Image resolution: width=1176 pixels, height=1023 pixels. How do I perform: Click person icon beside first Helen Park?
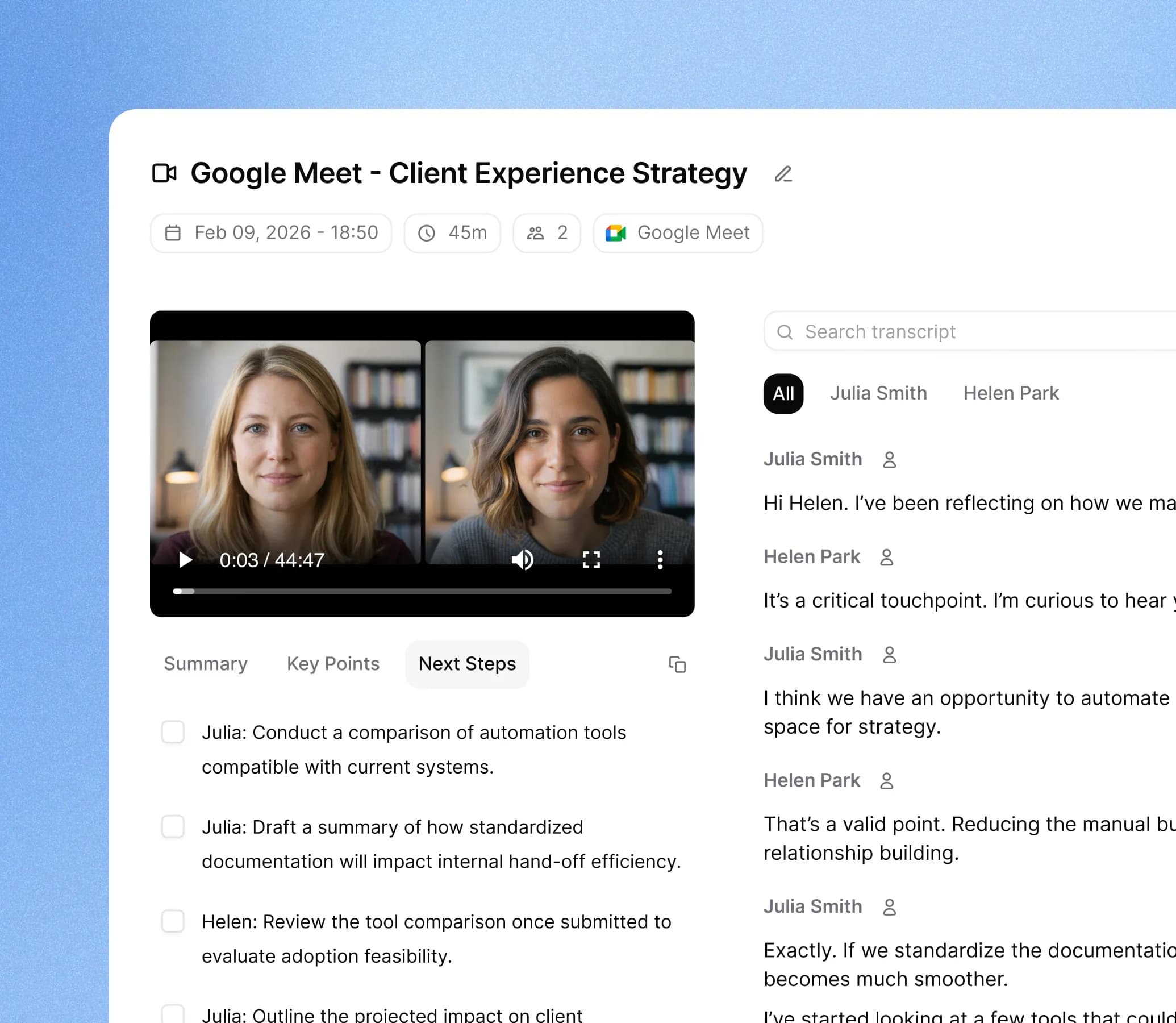point(886,558)
